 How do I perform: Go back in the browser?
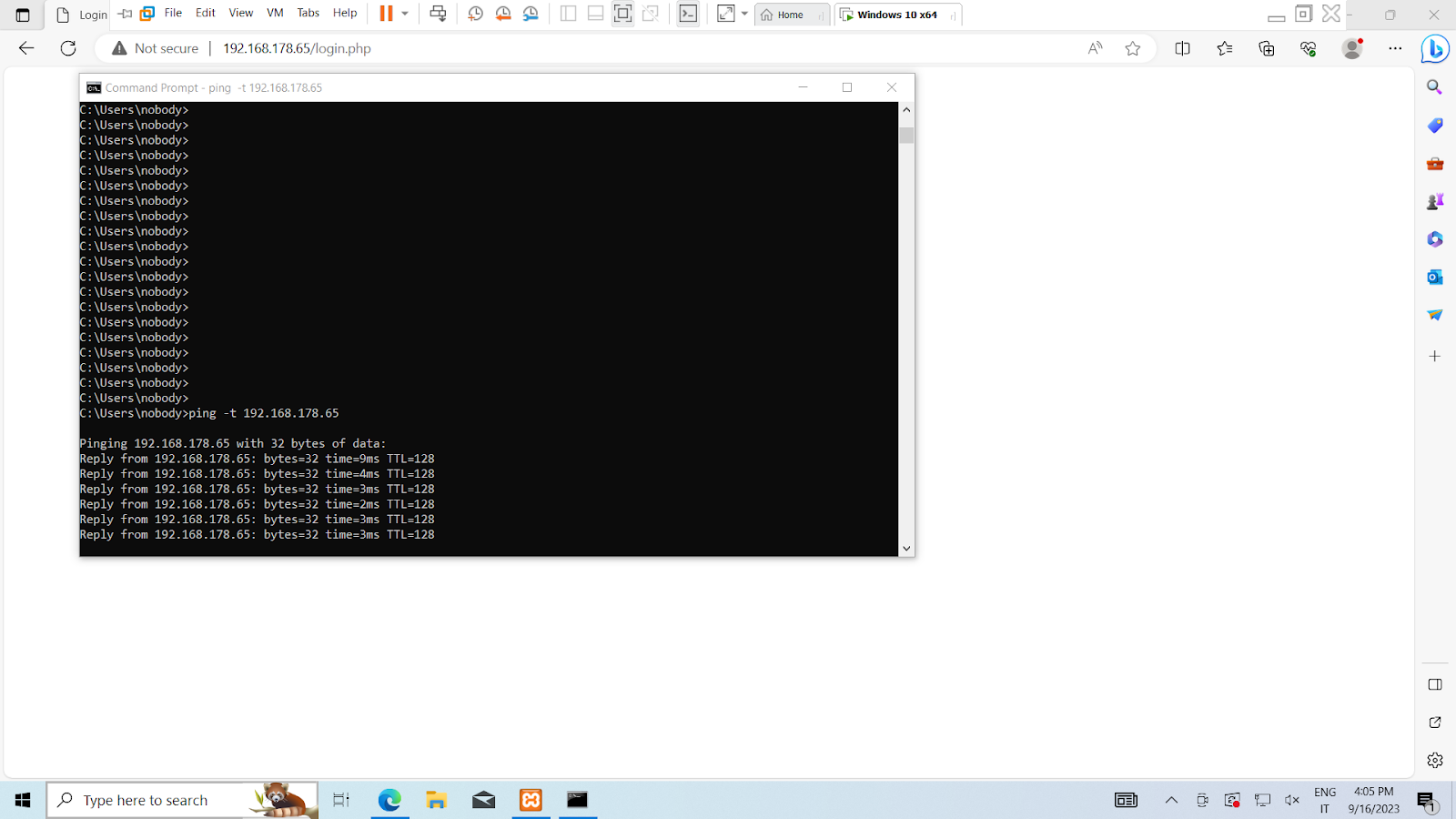(26, 48)
